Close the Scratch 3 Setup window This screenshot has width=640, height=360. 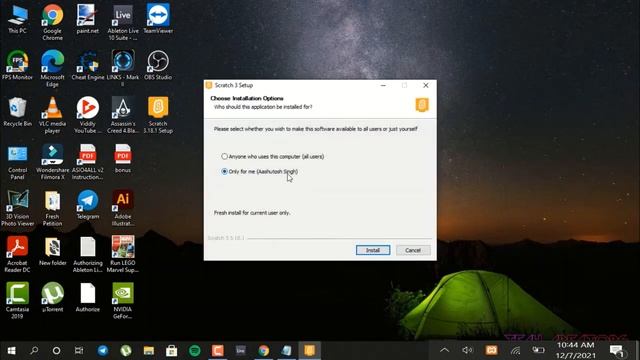426,85
